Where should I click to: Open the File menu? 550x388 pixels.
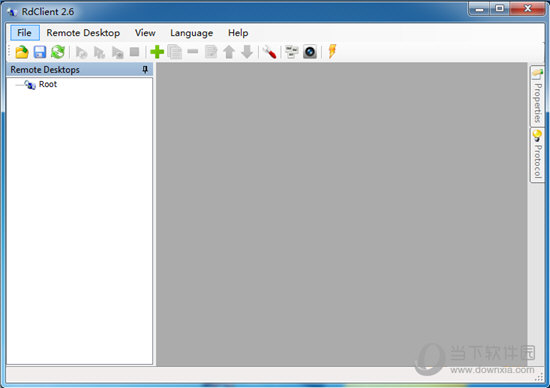(25, 33)
